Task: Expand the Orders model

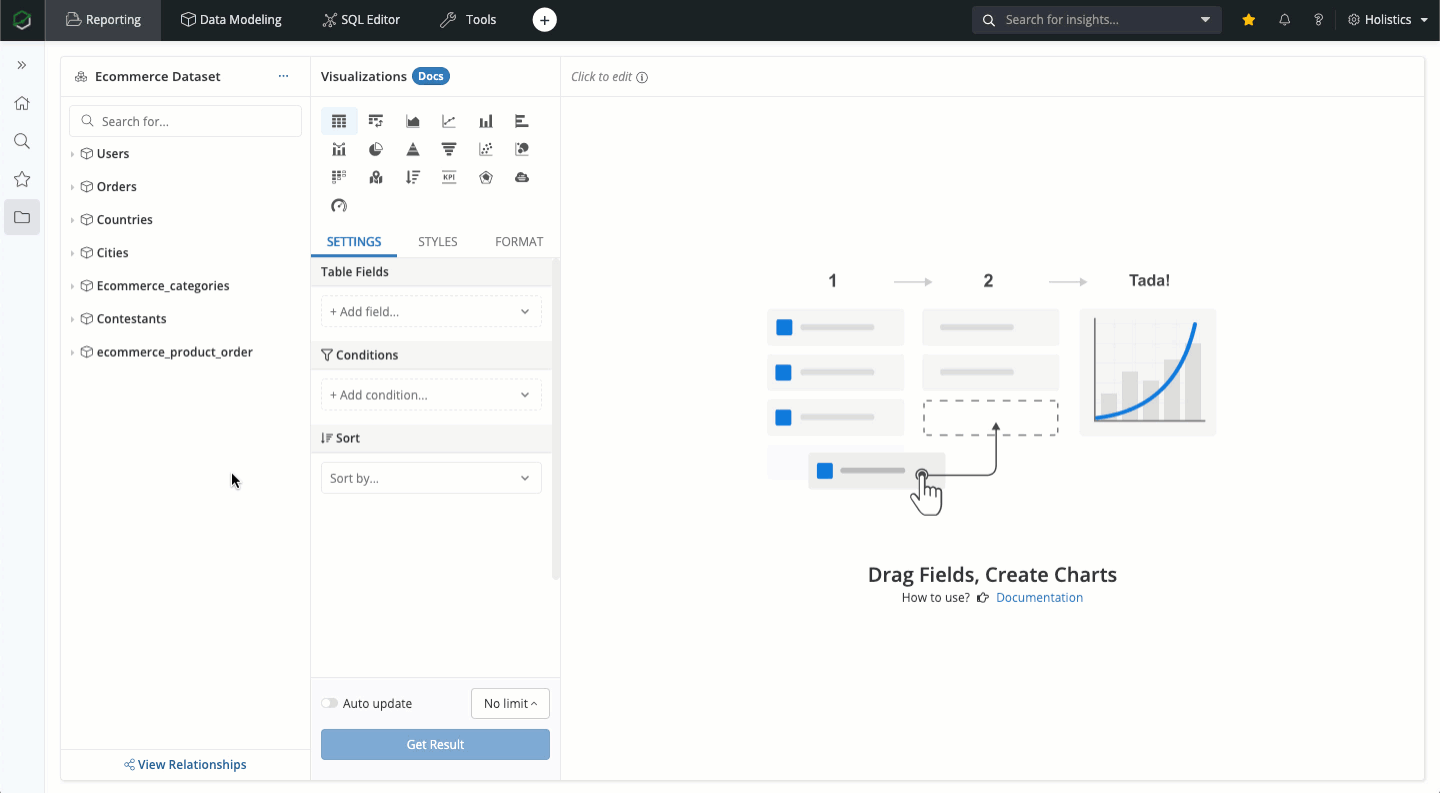Action: click(73, 187)
